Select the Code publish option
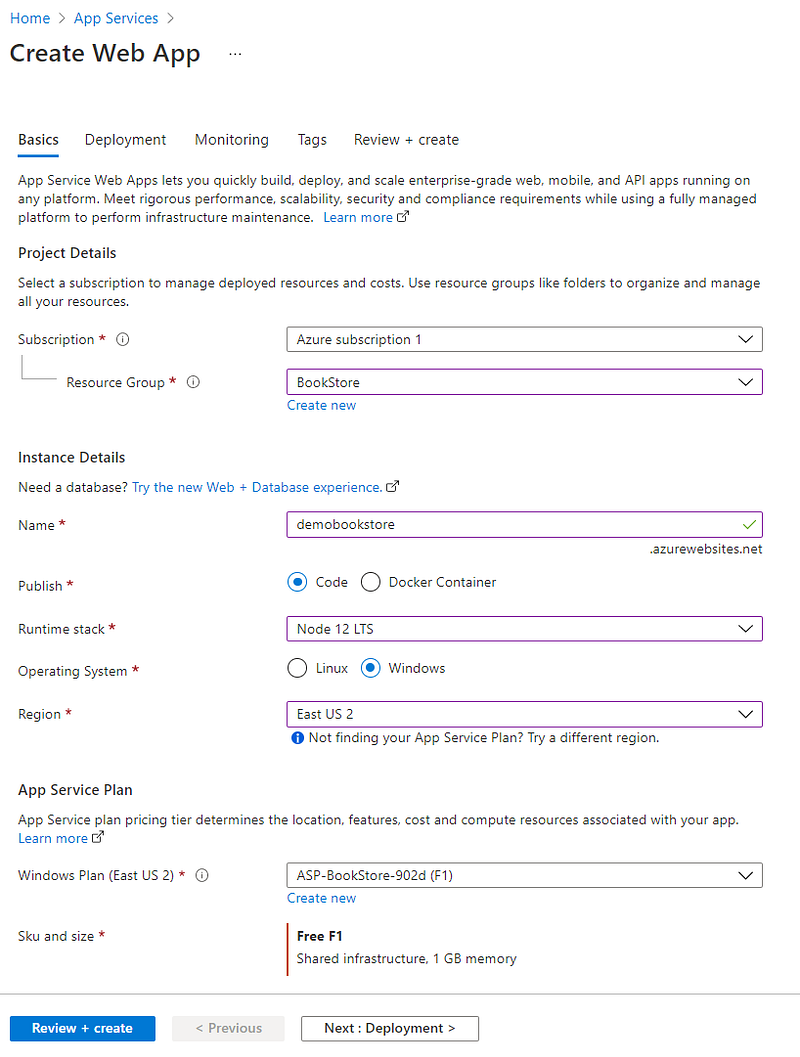 pos(297,582)
